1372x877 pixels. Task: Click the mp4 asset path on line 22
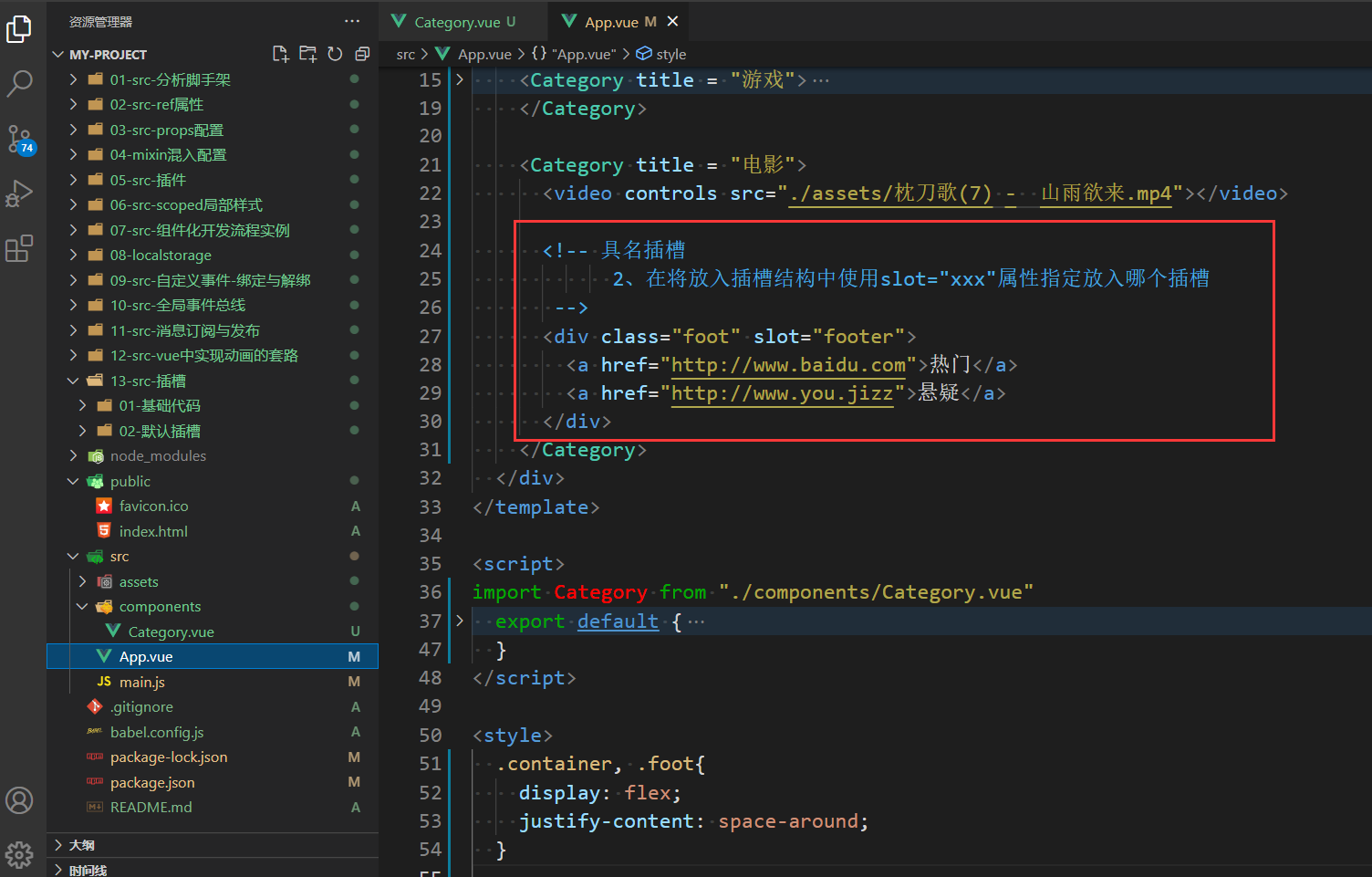point(981,193)
